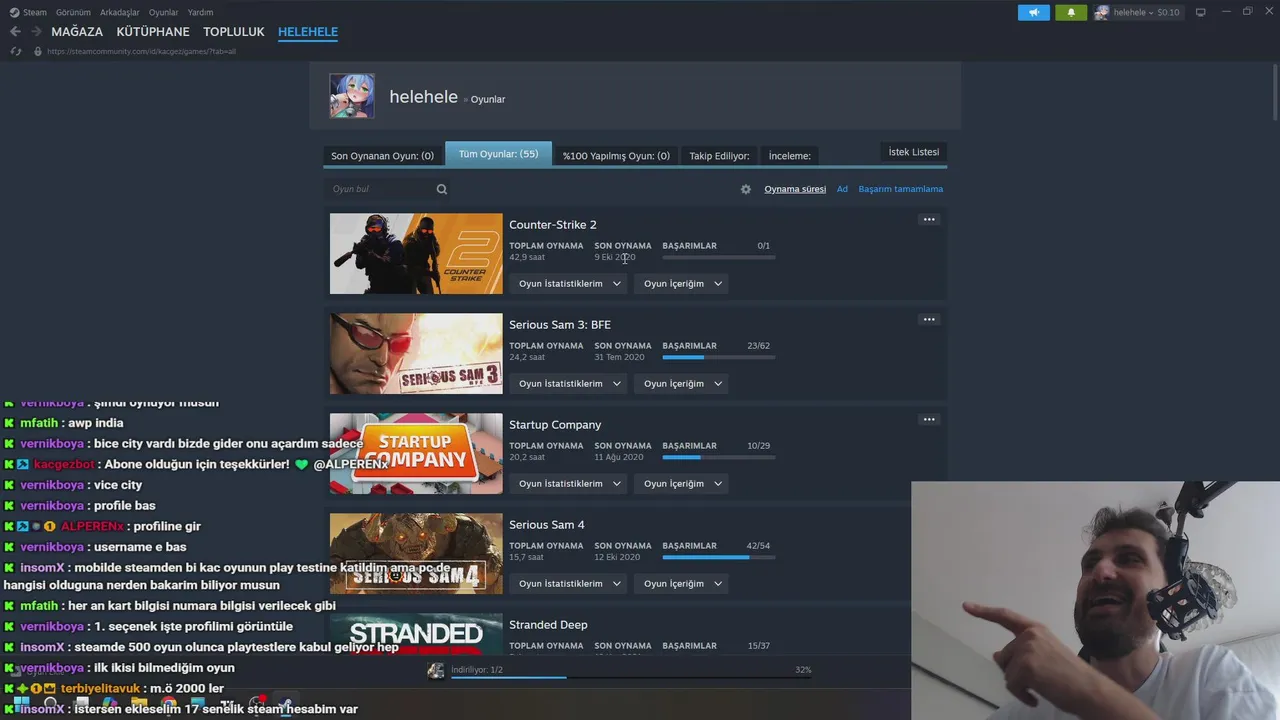Click Serious Sam 3 achievements progress bar 23/62

click(x=719, y=357)
